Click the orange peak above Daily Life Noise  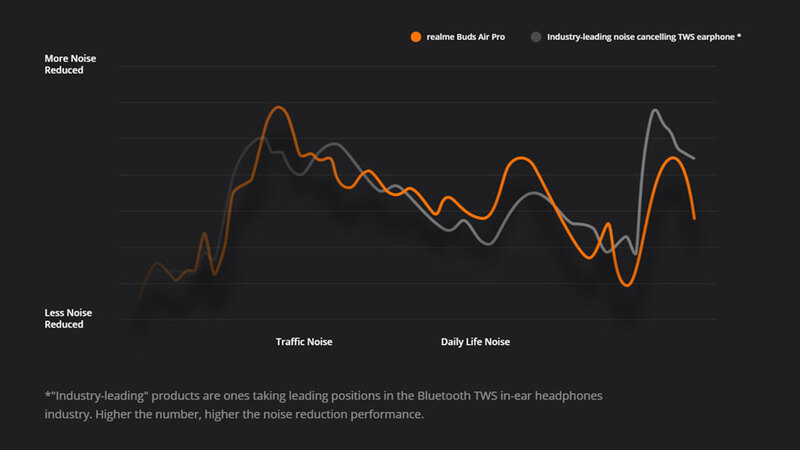[521, 158]
